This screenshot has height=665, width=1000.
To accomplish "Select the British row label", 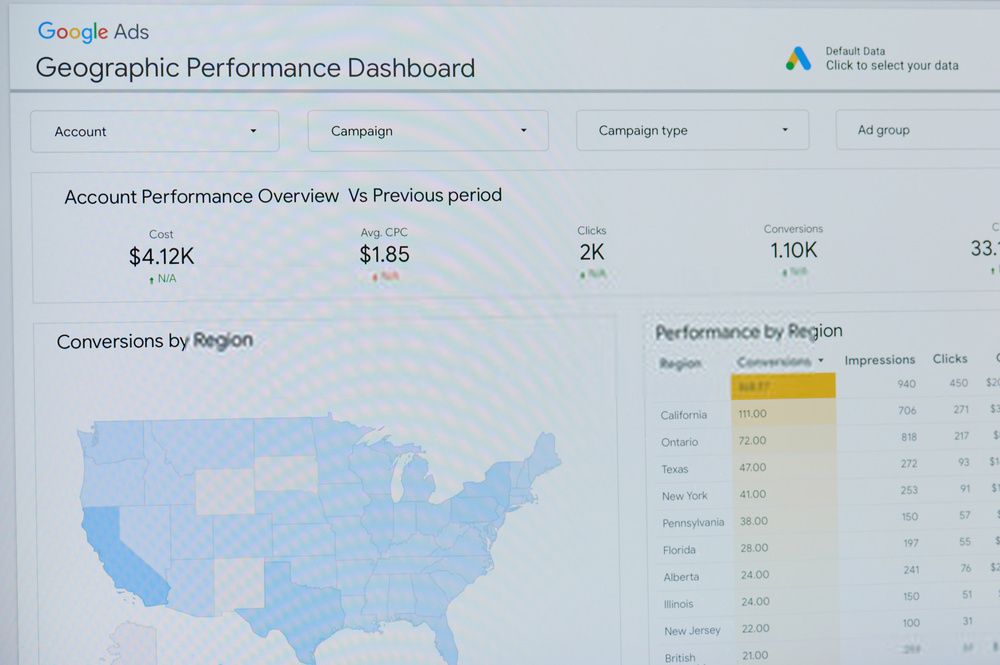I will click(680, 658).
